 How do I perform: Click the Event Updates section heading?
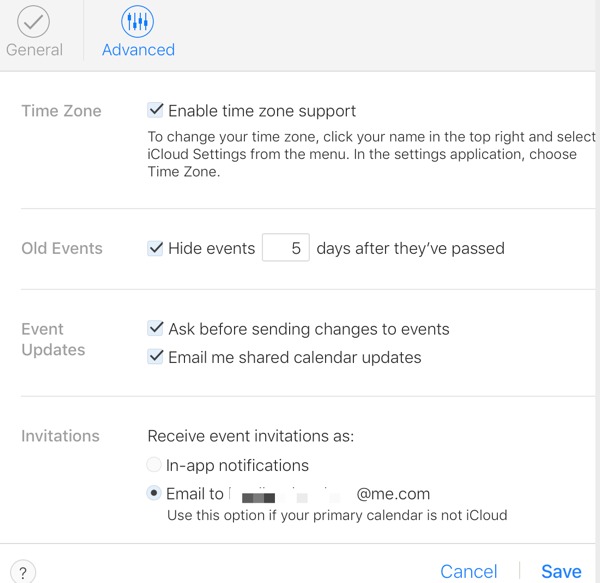click(53, 339)
